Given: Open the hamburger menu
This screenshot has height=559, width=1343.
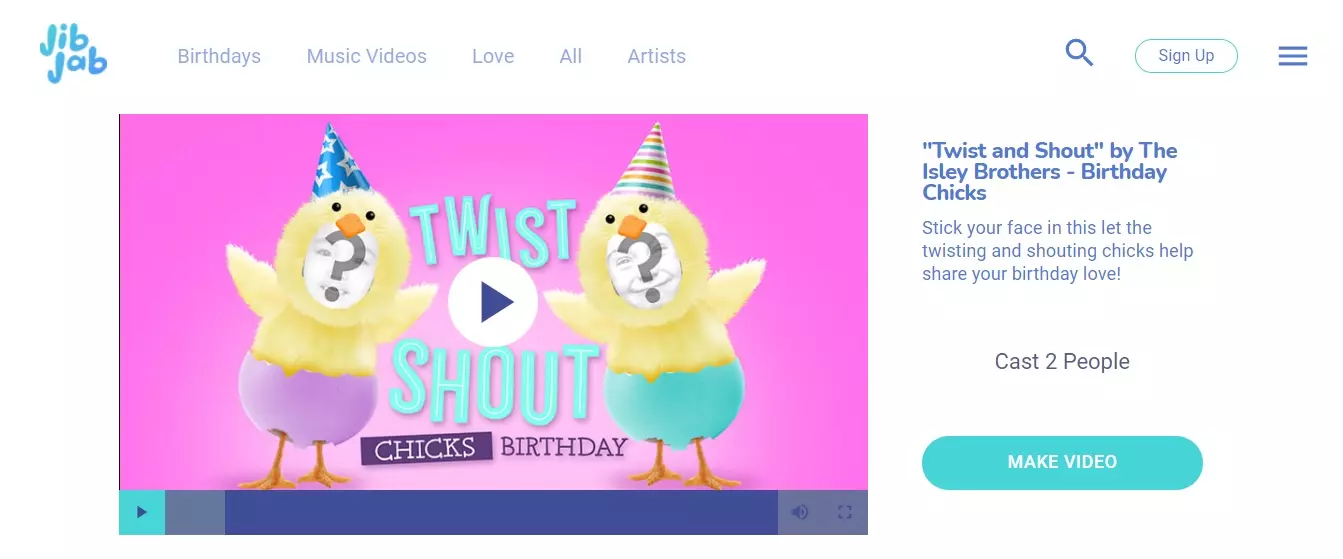Looking at the screenshot, I should [1292, 56].
